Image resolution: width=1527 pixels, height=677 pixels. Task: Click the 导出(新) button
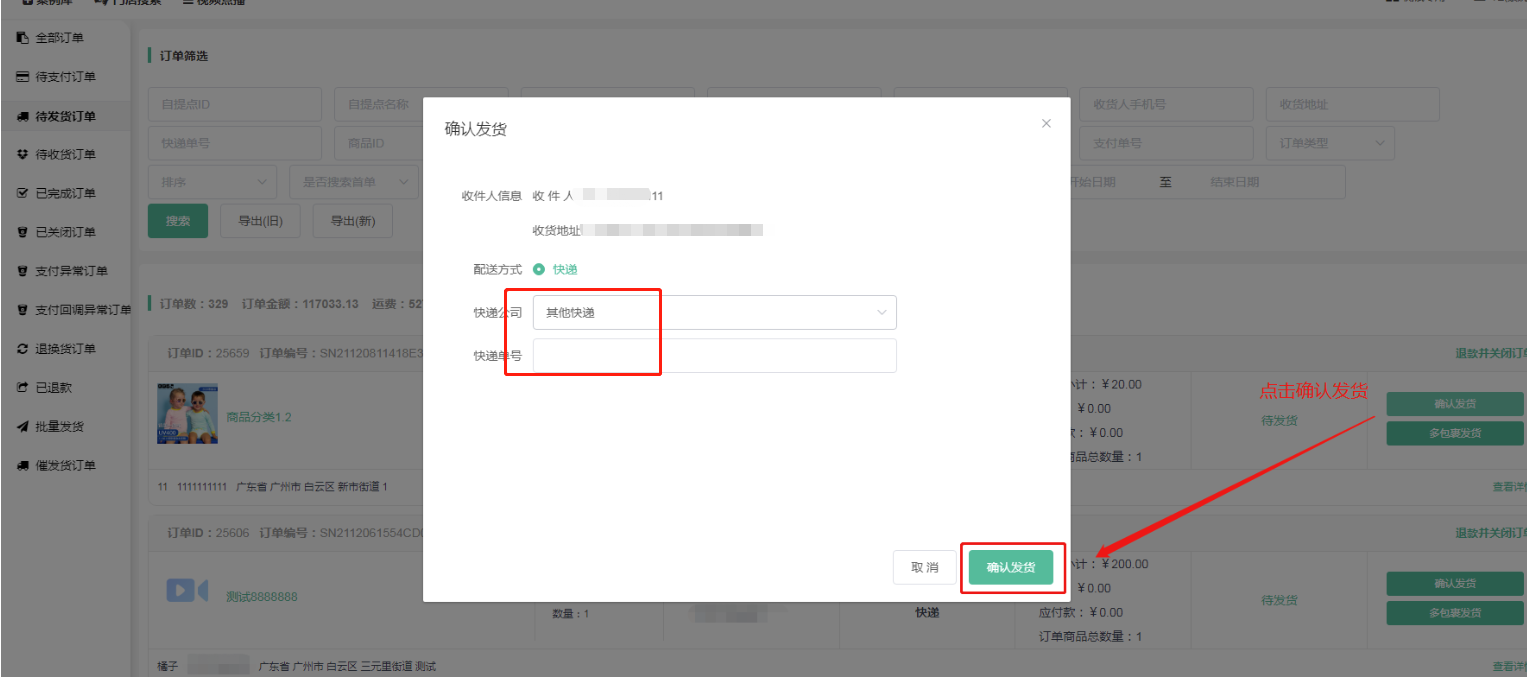pos(352,221)
